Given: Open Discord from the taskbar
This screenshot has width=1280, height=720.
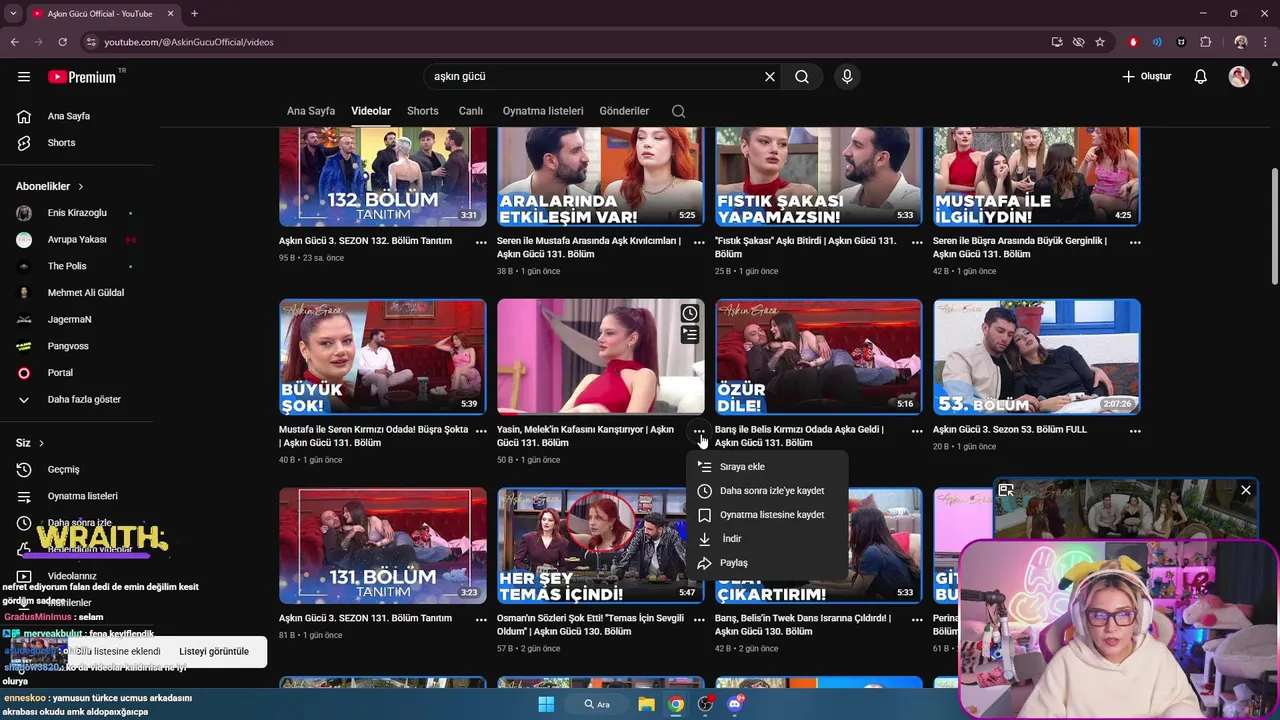Looking at the screenshot, I should (736, 704).
